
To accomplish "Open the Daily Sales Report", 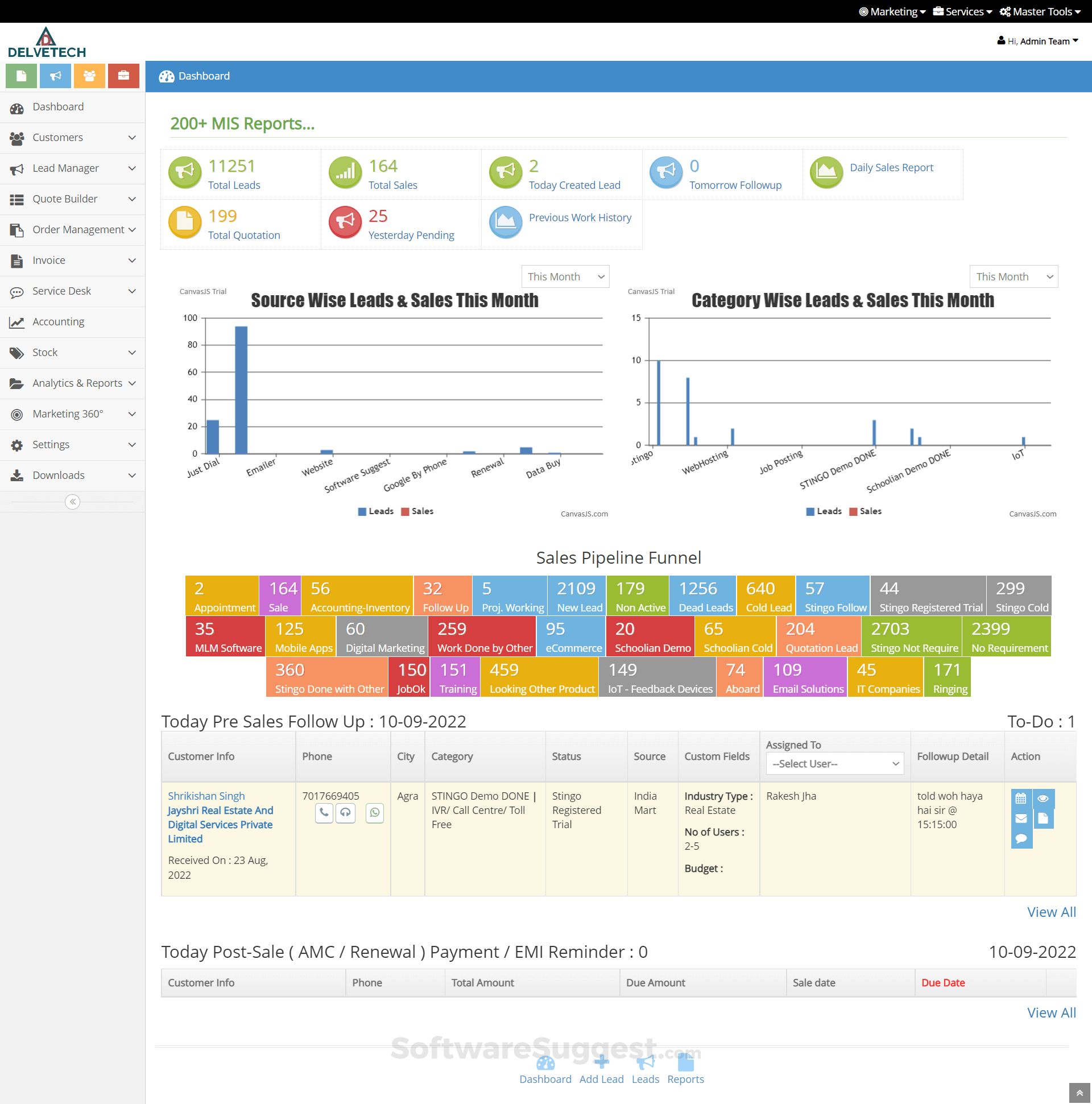I will 891,167.
